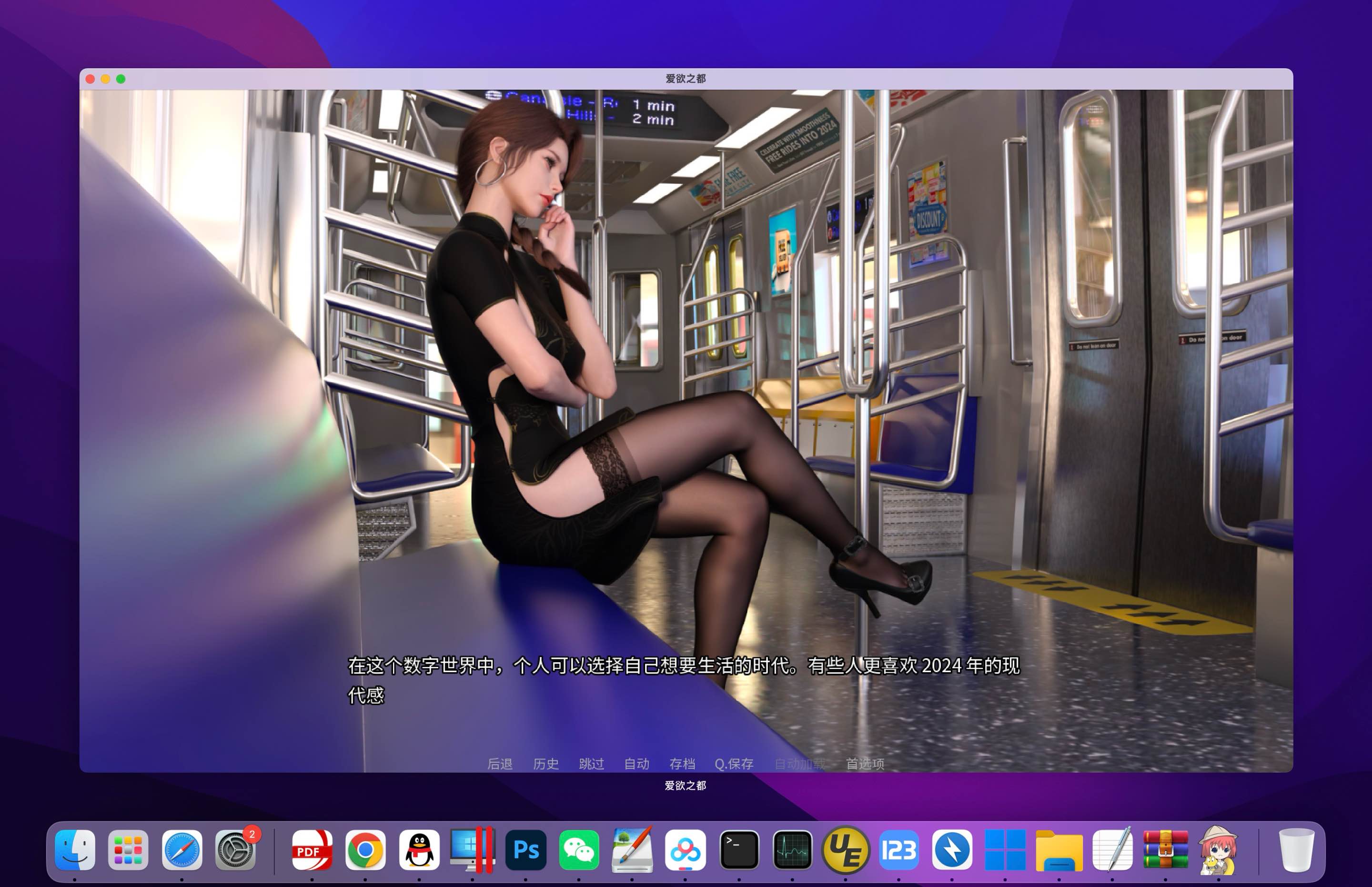The image size is (1372, 887).
Task: Toggle 自动 auto-advance mode
Action: (x=636, y=764)
